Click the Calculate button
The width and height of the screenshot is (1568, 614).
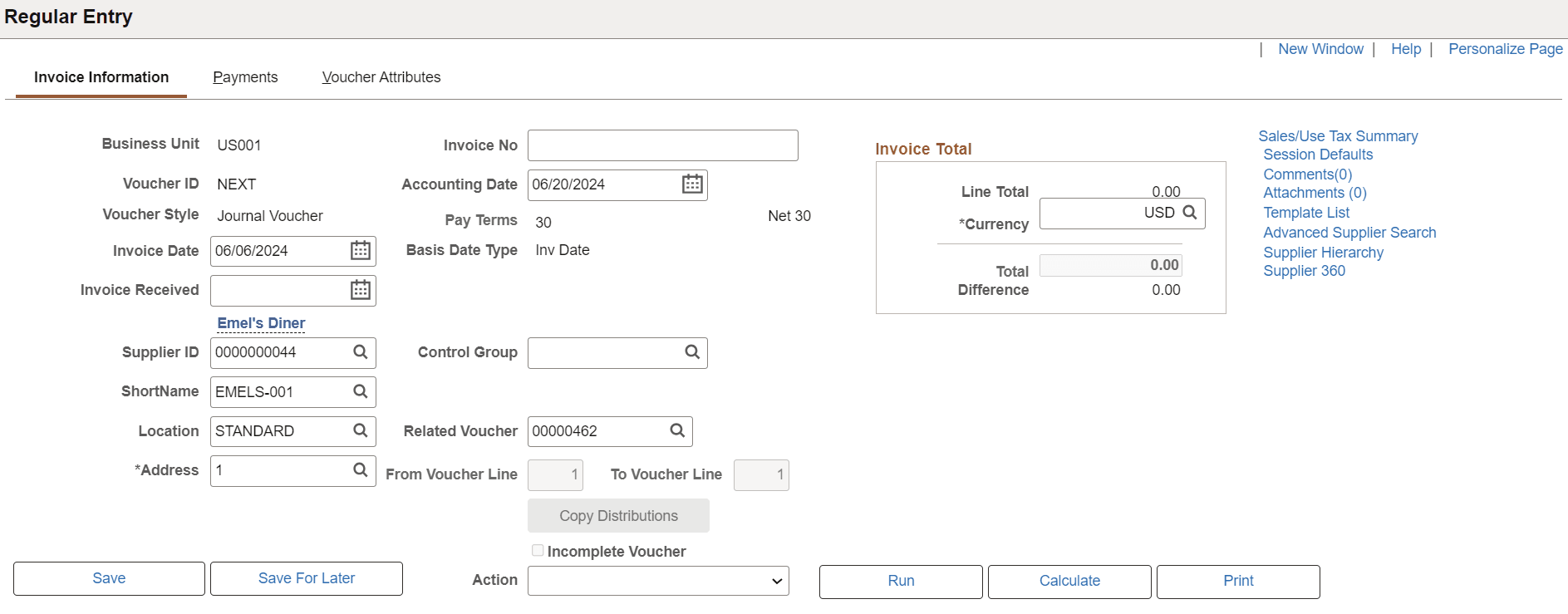[1069, 582]
